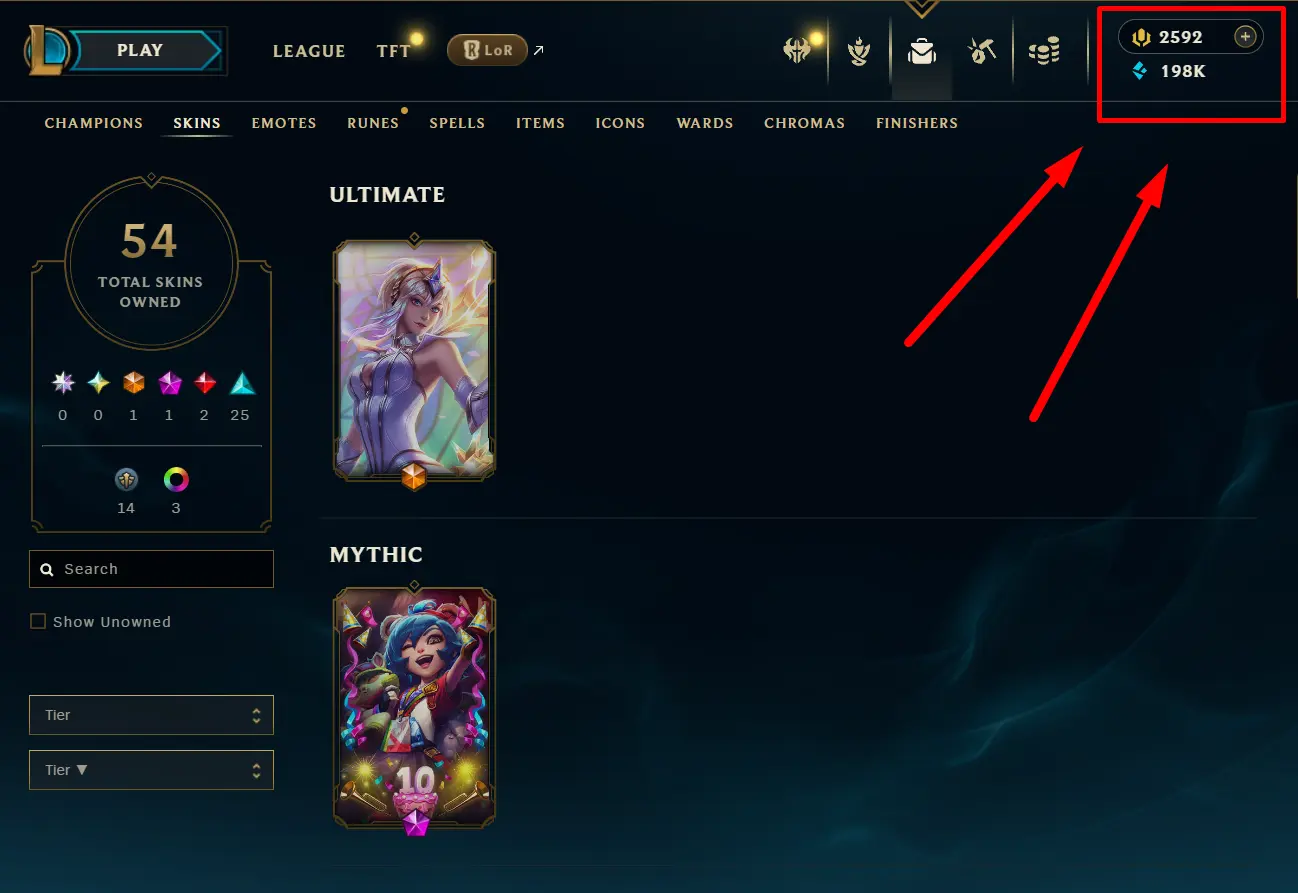The height and width of the screenshot is (893, 1298).
Task: Open the Store coins icon
Action: click(x=1044, y=51)
